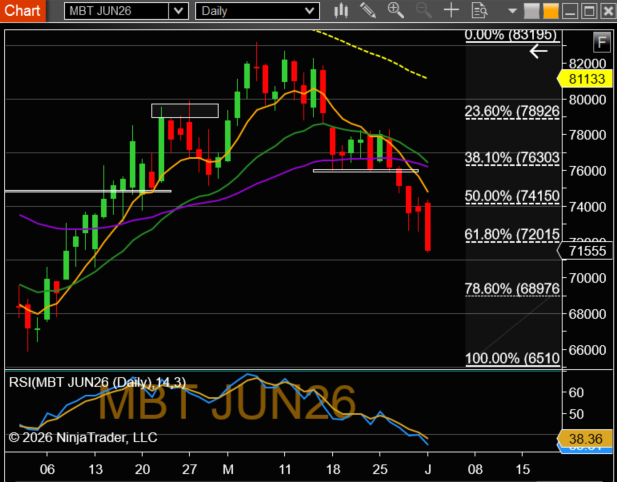Open the data box document icon
The image size is (617, 482).
(480, 11)
